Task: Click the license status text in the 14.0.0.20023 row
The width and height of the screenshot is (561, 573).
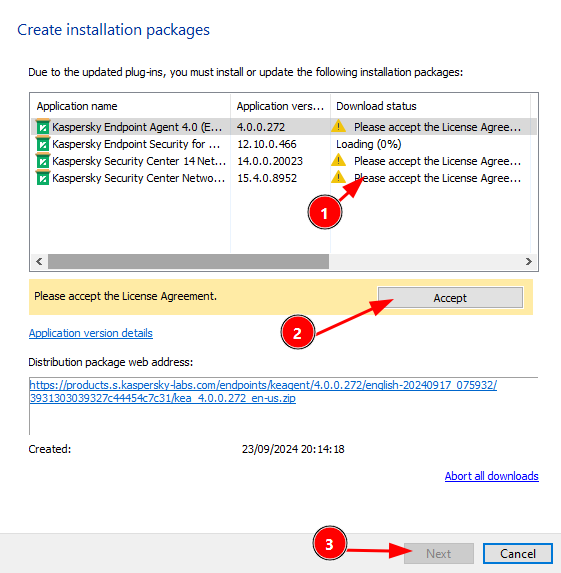Action: coord(437,161)
